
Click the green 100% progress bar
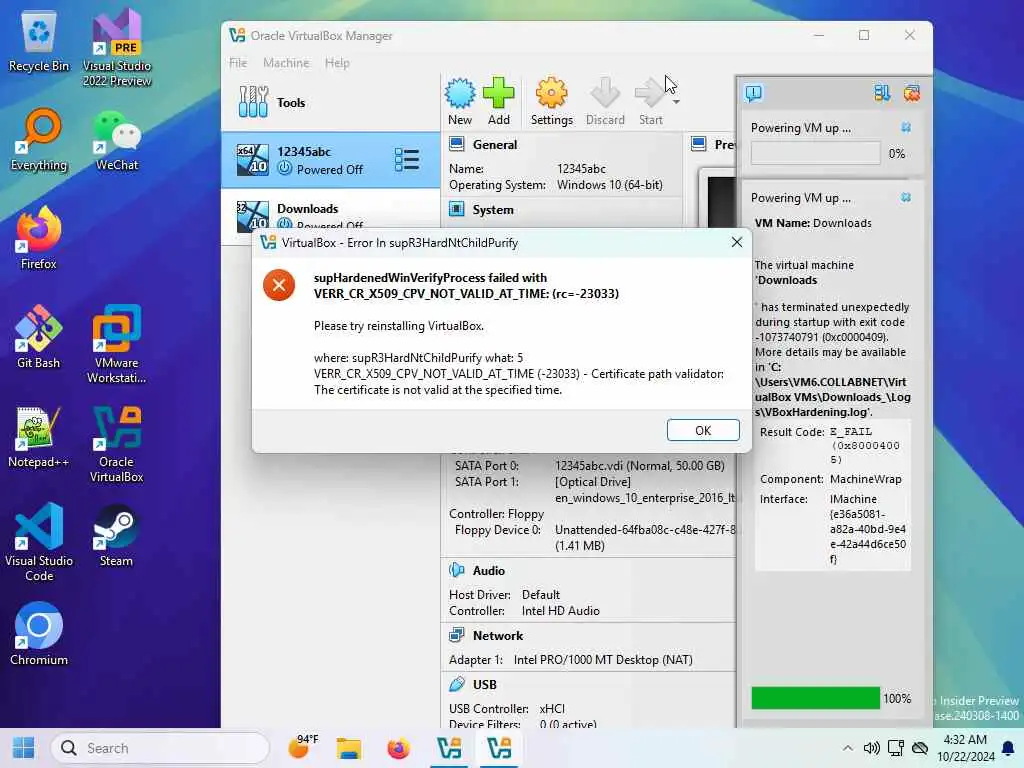point(815,698)
